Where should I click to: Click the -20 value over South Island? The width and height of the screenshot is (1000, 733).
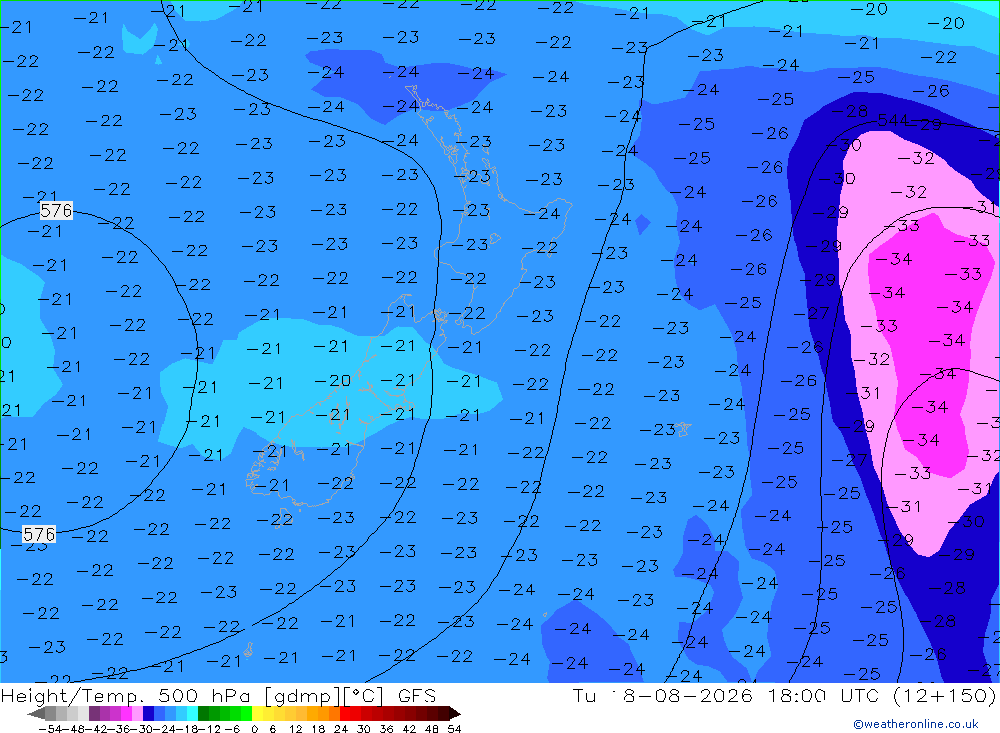(332, 381)
